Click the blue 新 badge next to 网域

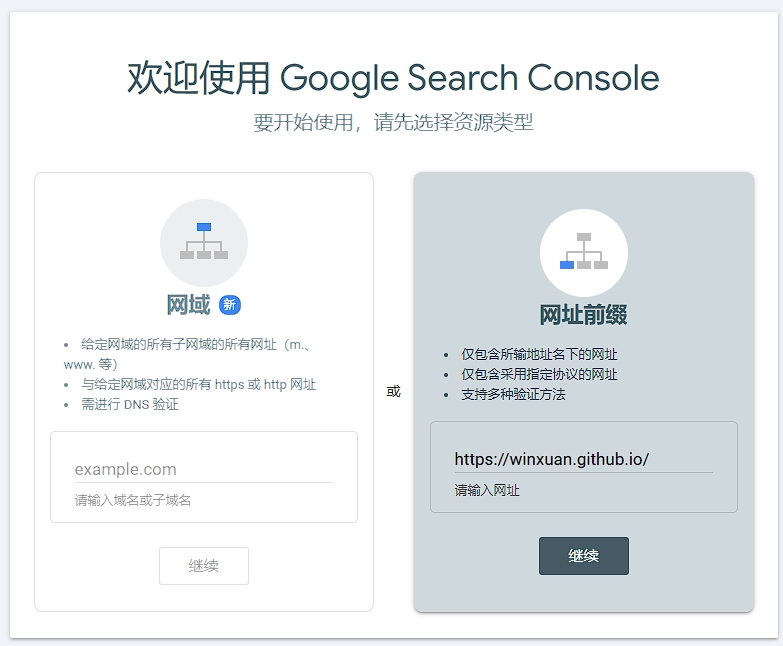pyautogui.click(x=230, y=305)
